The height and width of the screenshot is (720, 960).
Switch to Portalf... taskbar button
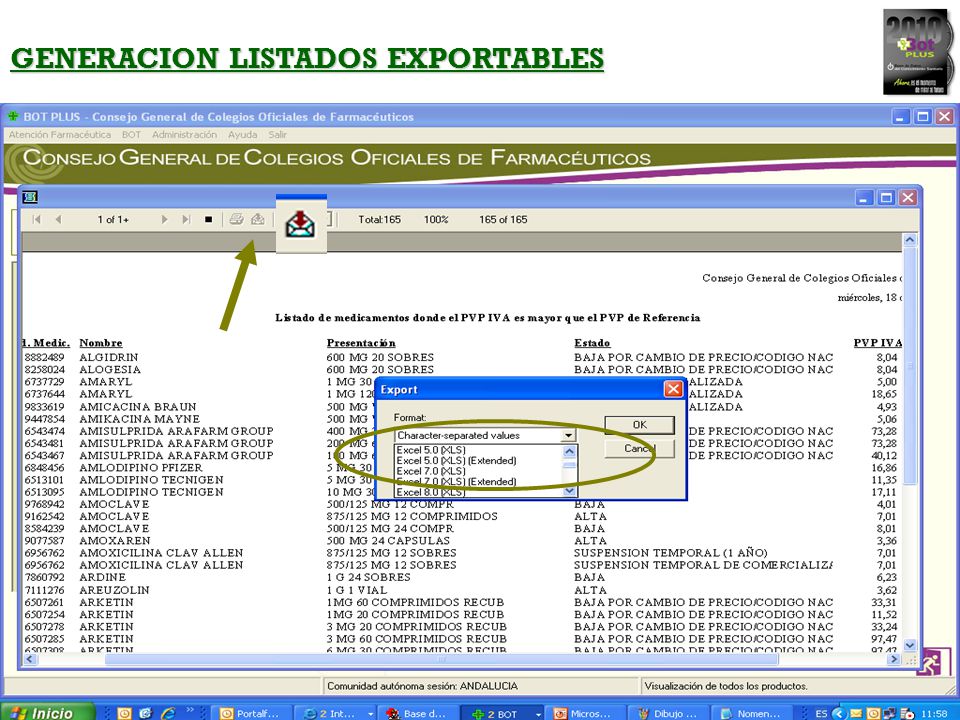251,713
